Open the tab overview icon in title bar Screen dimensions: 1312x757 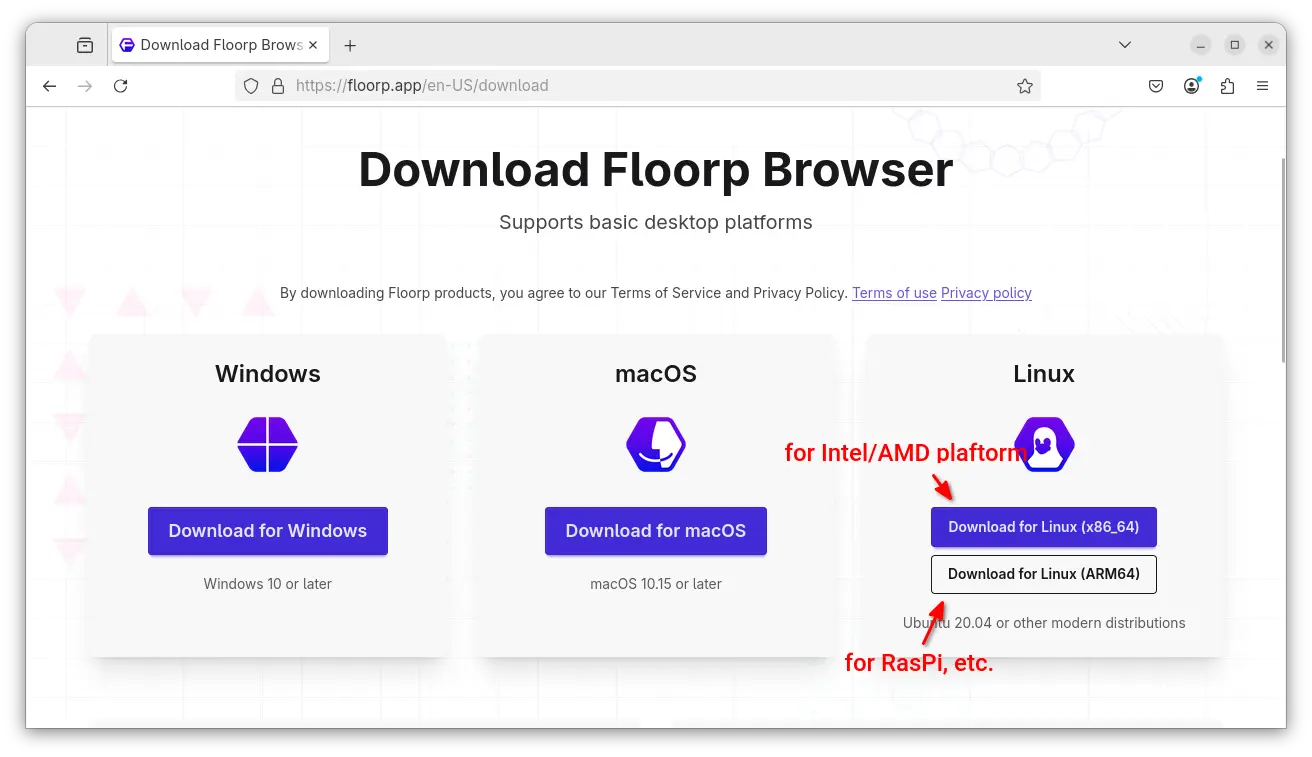(85, 45)
